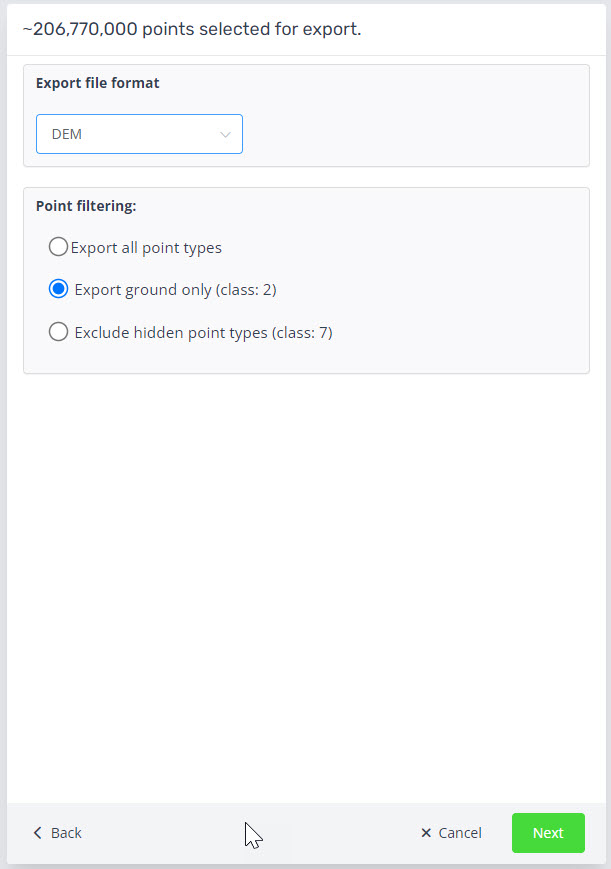Choose "Exclude hidden point types (class: 7)"
The width and height of the screenshot is (611, 869).
coord(58,332)
